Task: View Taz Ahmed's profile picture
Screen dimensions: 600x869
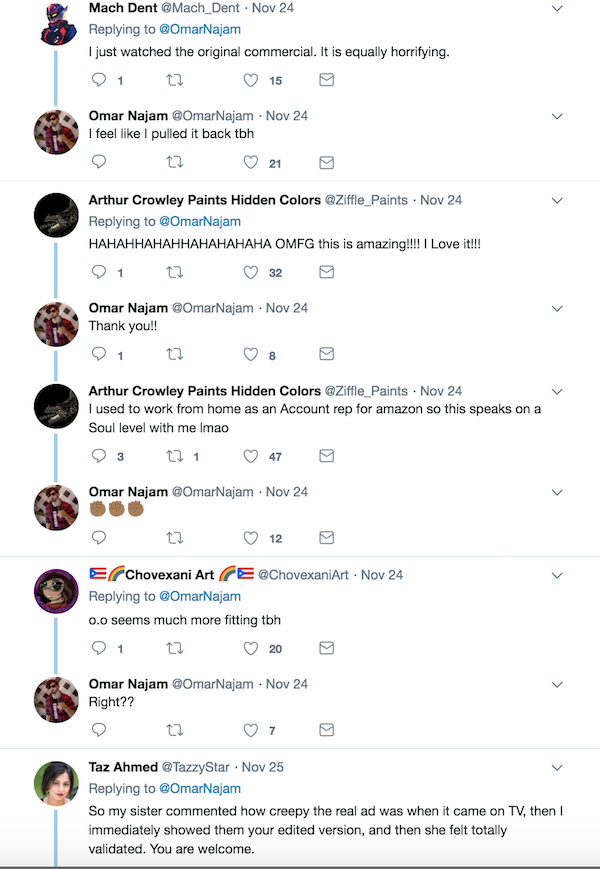Action: coord(57,784)
